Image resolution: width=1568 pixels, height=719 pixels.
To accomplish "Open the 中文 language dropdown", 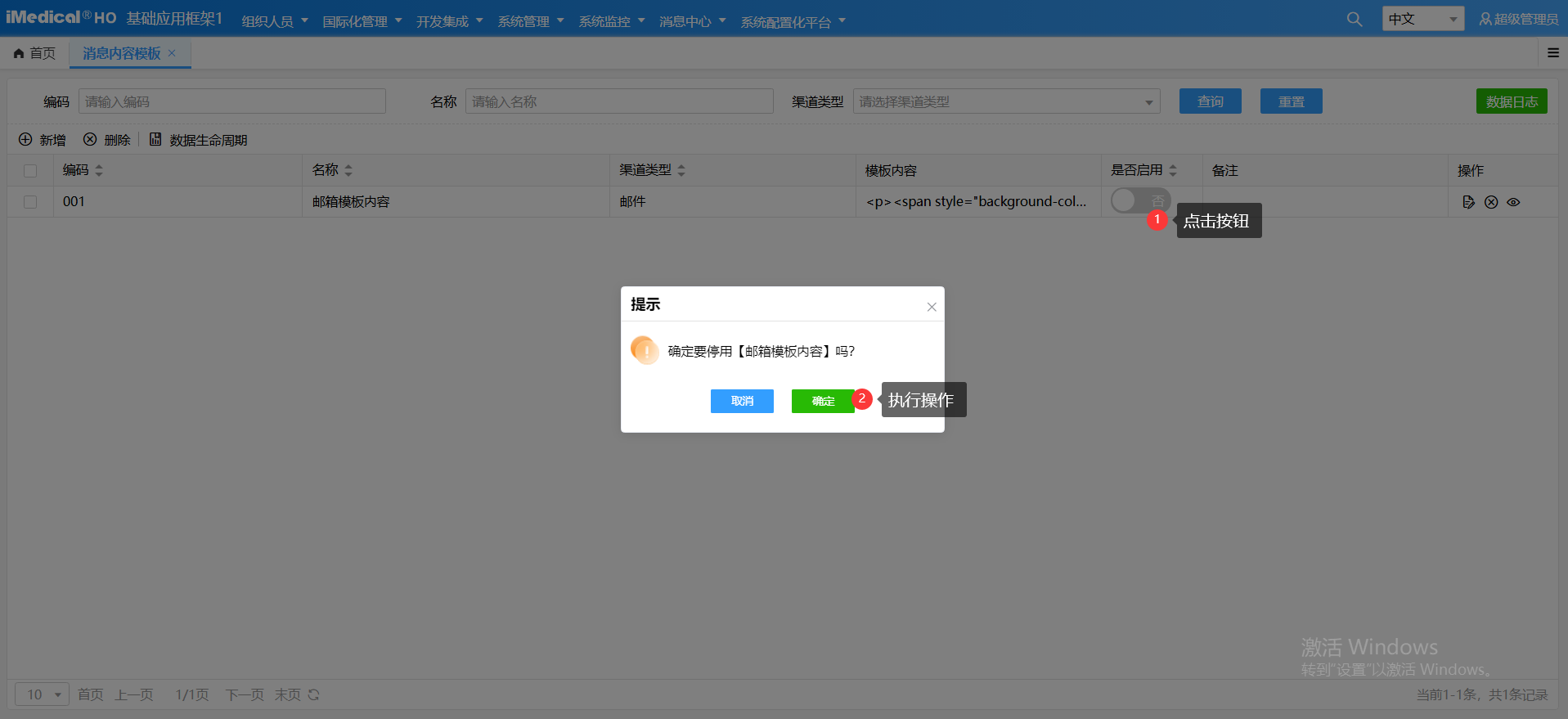I will click(1422, 19).
